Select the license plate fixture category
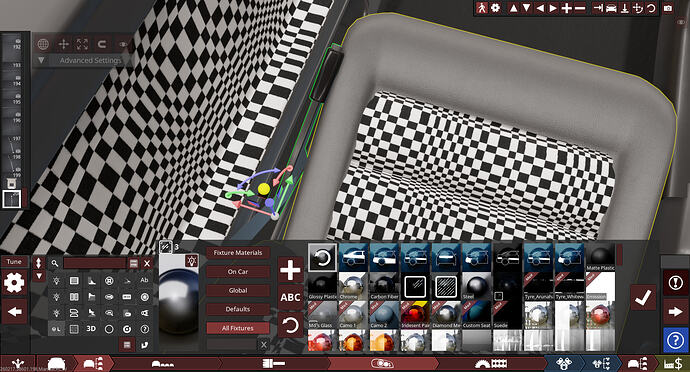Viewport: 690px width, 372px height. click(x=127, y=297)
